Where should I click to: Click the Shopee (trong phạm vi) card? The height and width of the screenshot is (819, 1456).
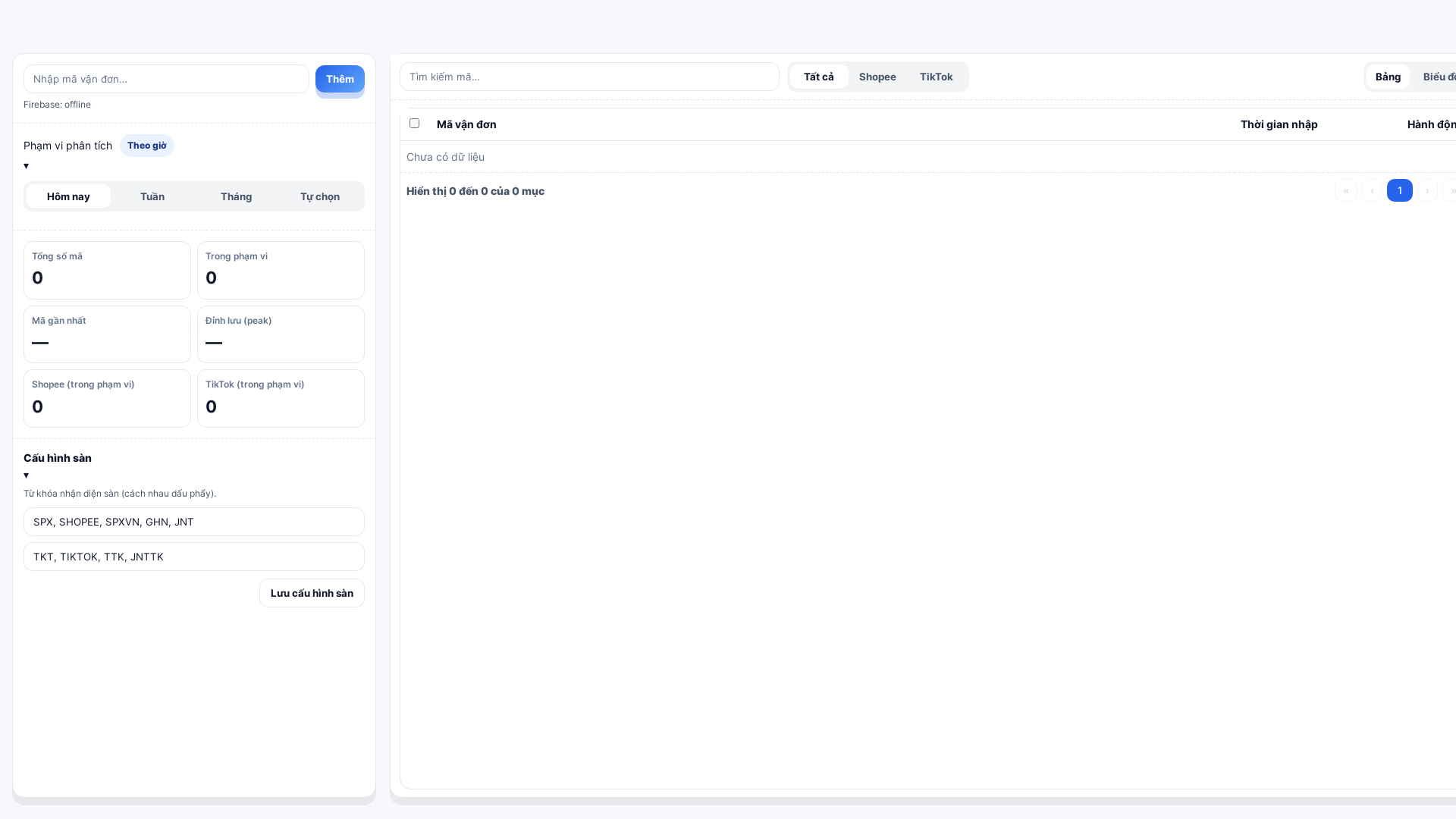(107, 398)
